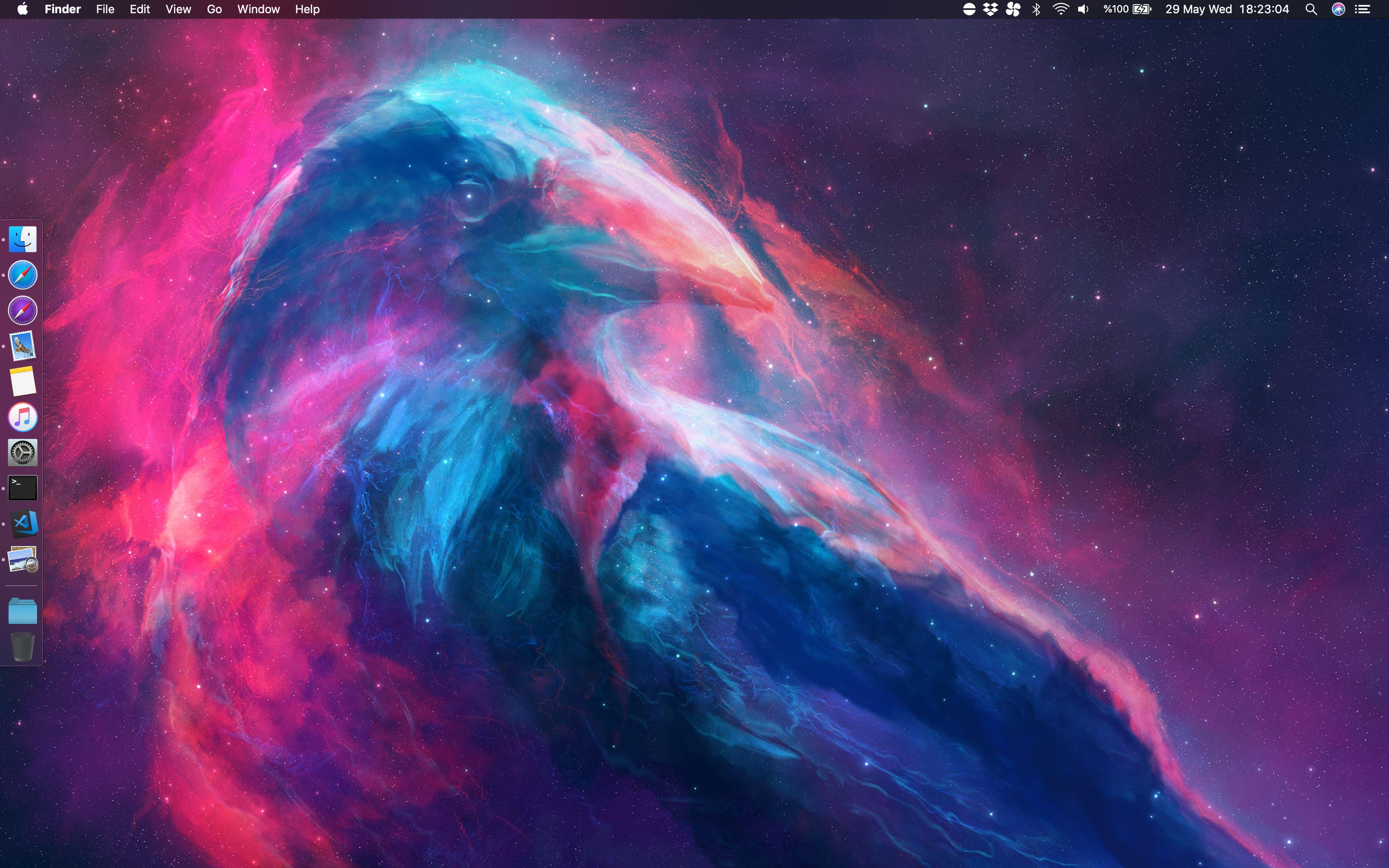The width and height of the screenshot is (1389, 868).
Task: Open the Dropbox menu bar icon
Action: 990,9
